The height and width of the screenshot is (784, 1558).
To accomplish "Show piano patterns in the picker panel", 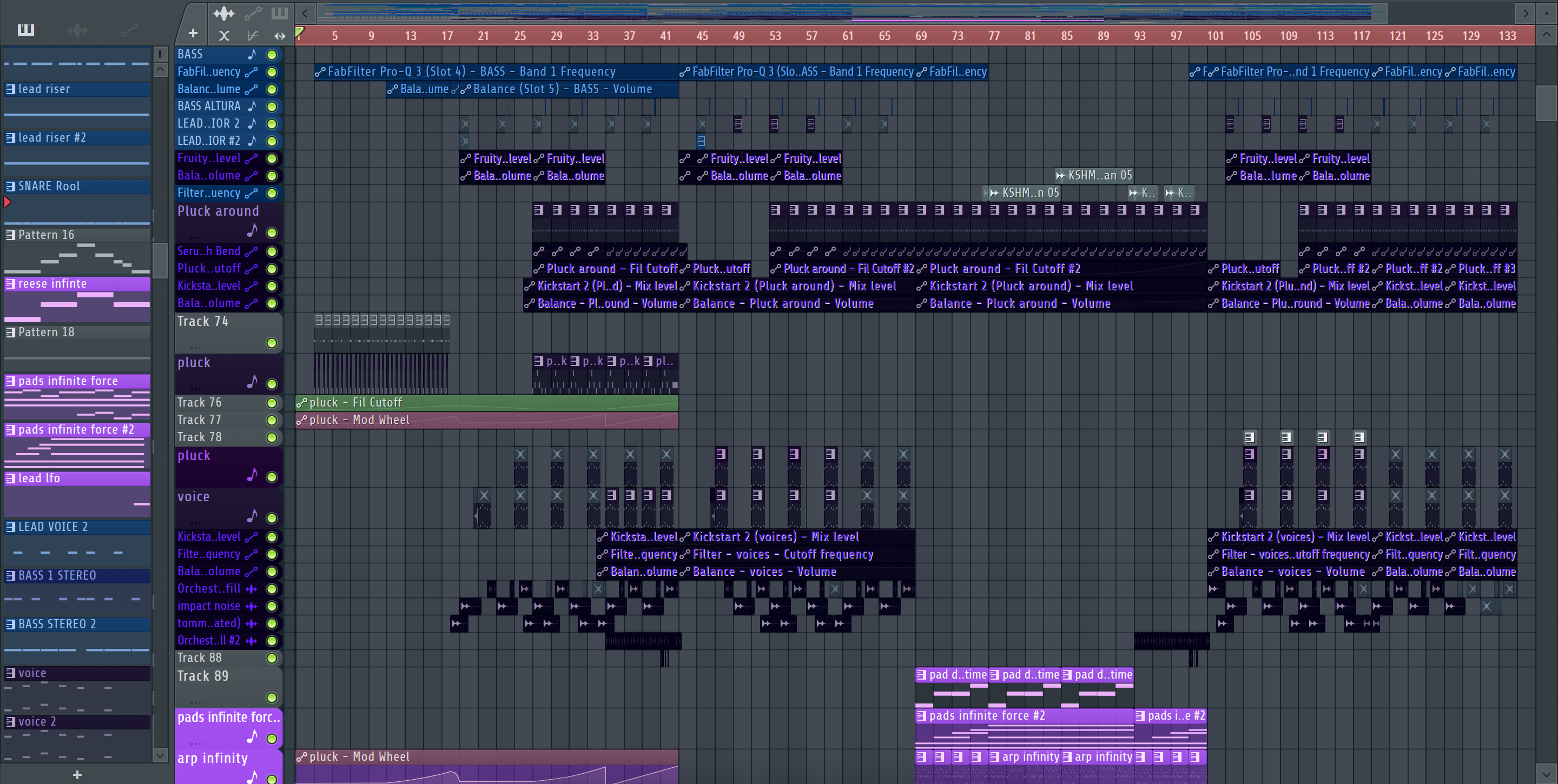I will [25, 30].
